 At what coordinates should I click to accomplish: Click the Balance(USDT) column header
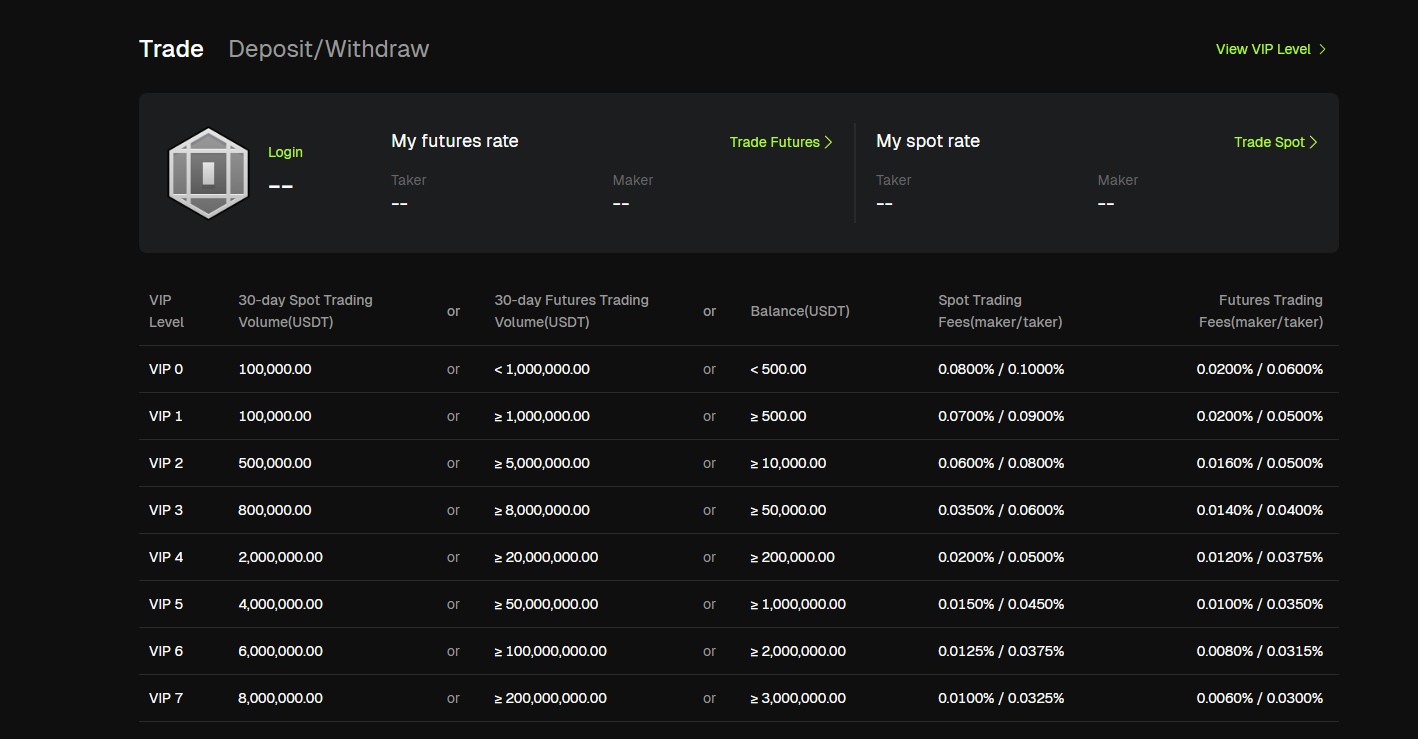[800, 311]
